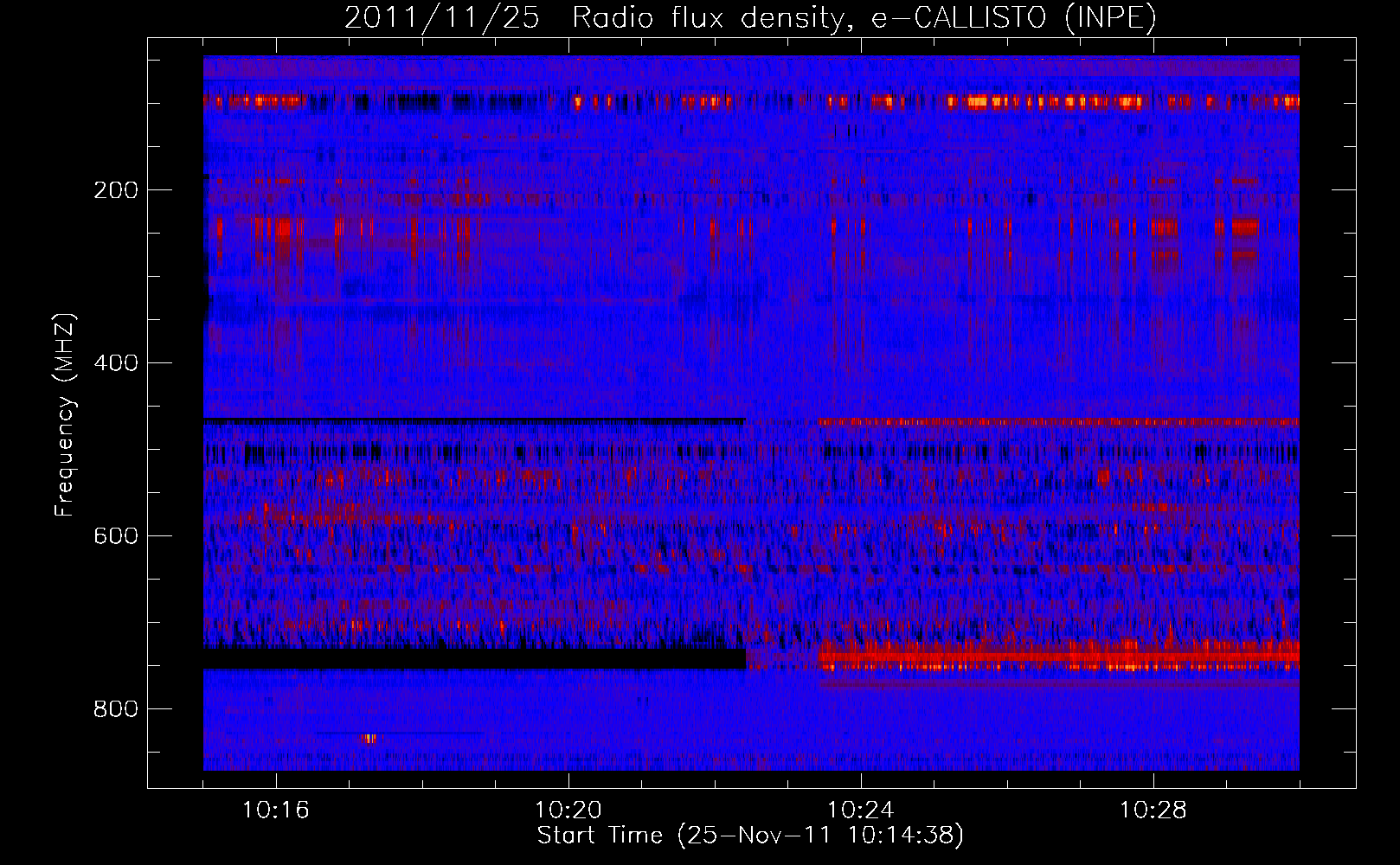Click the 400 frequency tick label
1400x865 pixels.
(x=116, y=363)
